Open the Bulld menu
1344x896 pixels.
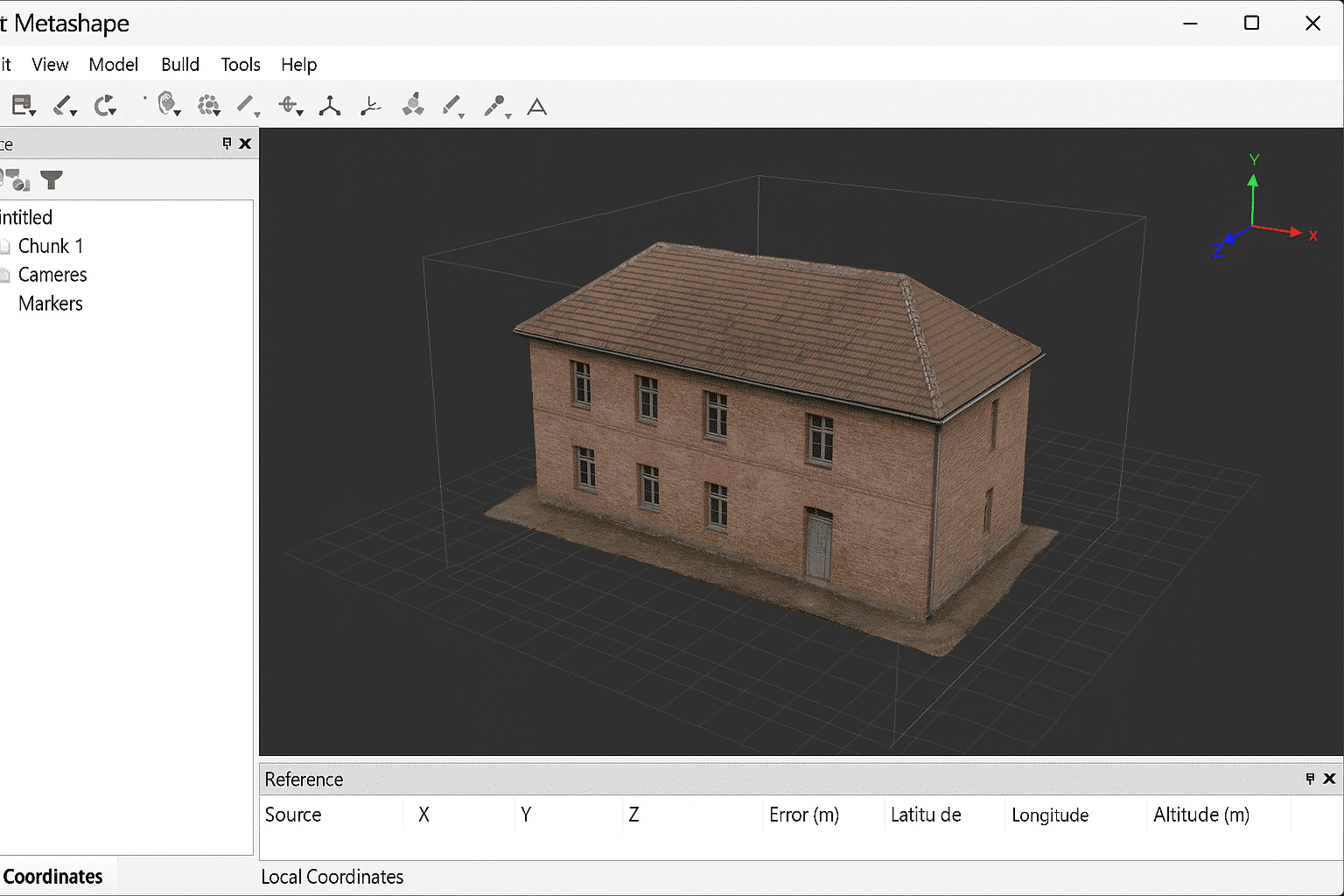tap(180, 65)
